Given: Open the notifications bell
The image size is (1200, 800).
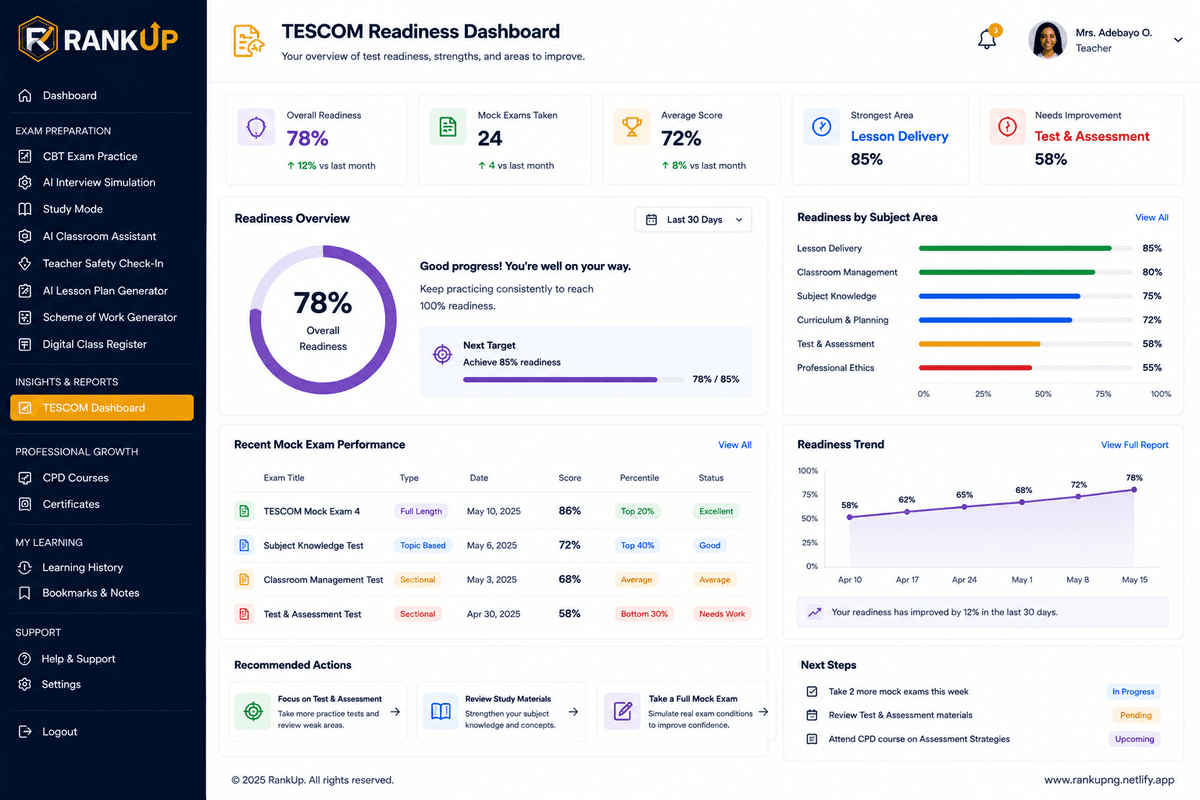Looking at the screenshot, I should pyautogui.click(x=987, y=40).
